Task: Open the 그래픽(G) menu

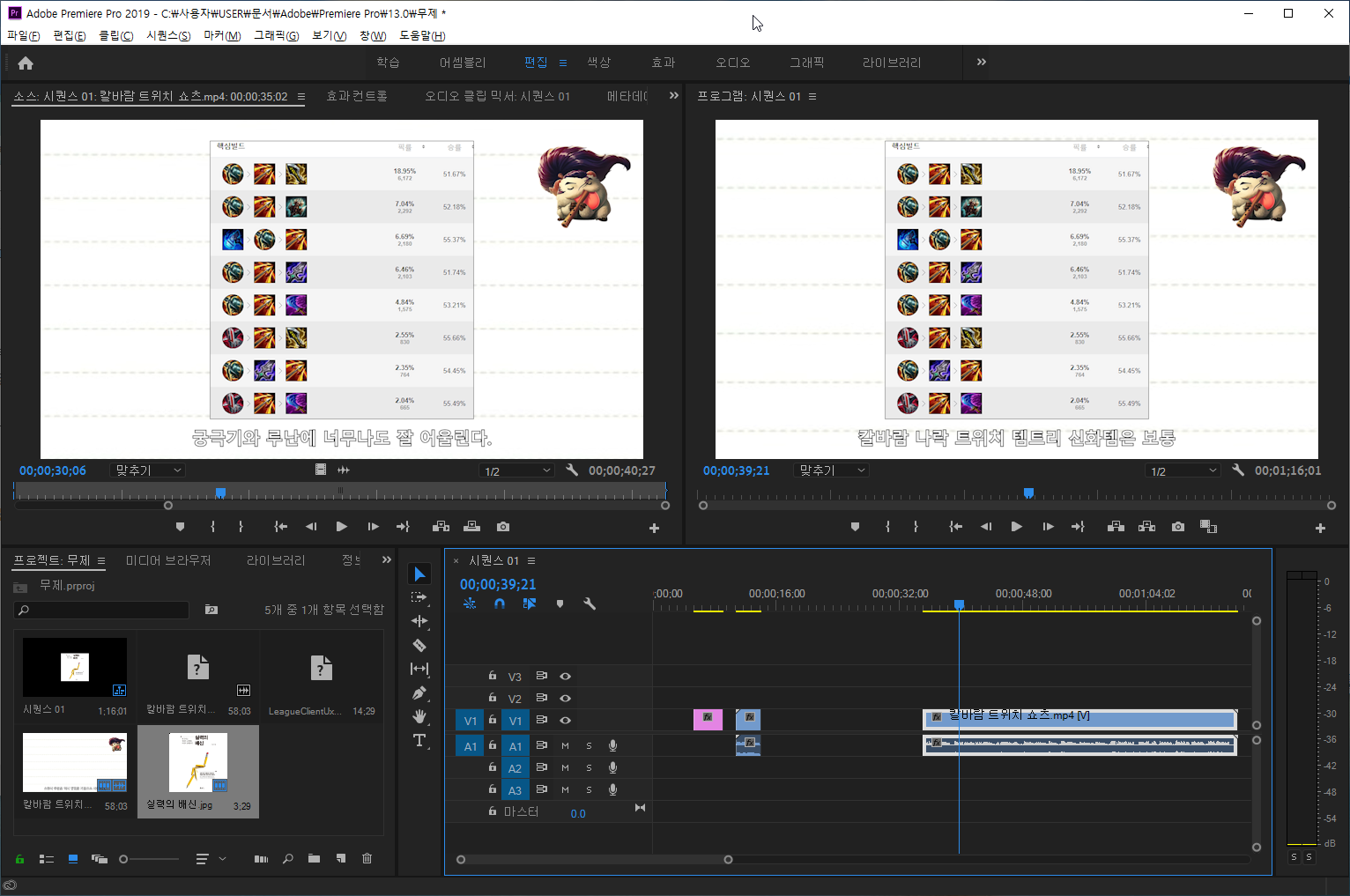Action: pos(277,35)
